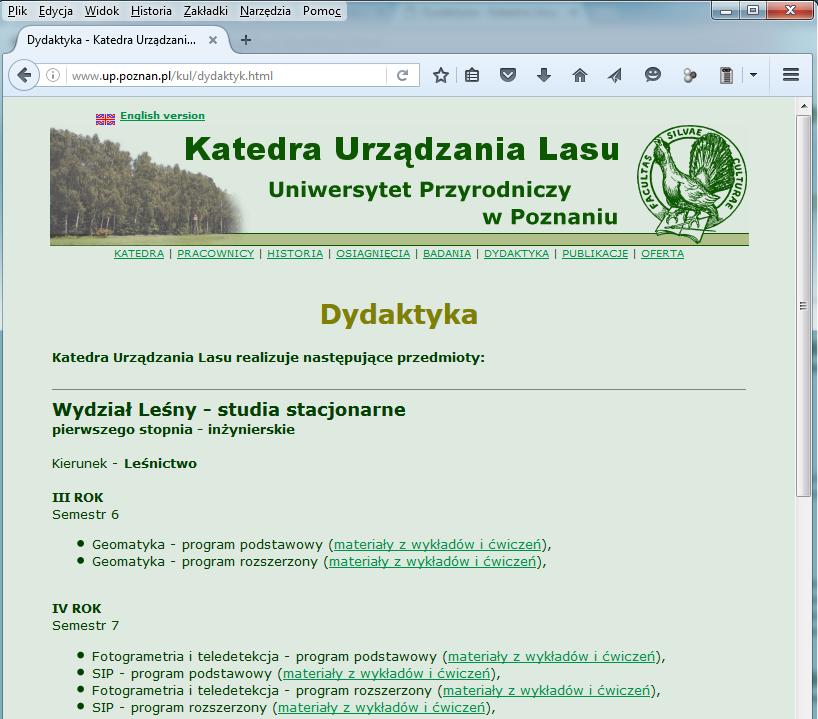Open the DYDAKTYKA navigation link
Image resolution: width=818 pixels, height=719 pixels.
pos(516,254)
